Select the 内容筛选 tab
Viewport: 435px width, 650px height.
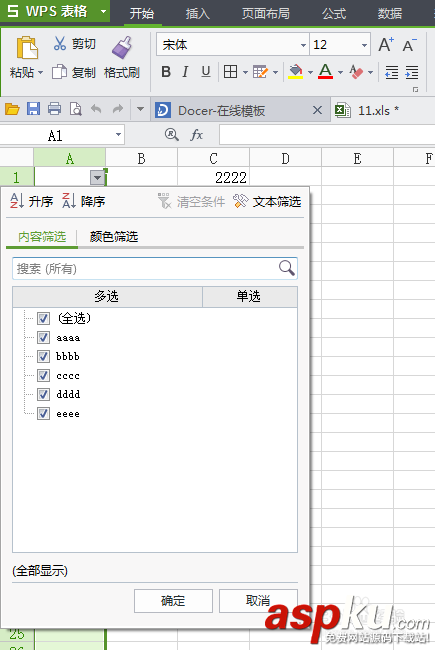coord(42,237)
